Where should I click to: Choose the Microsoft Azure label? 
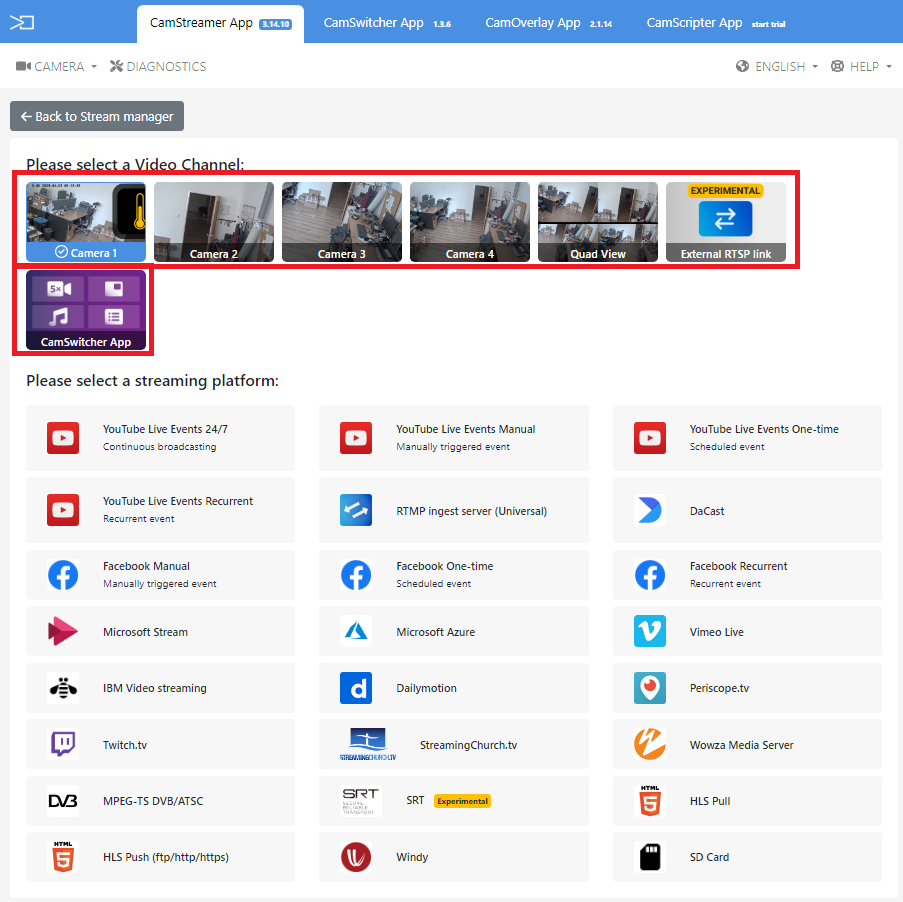[435, 632]
